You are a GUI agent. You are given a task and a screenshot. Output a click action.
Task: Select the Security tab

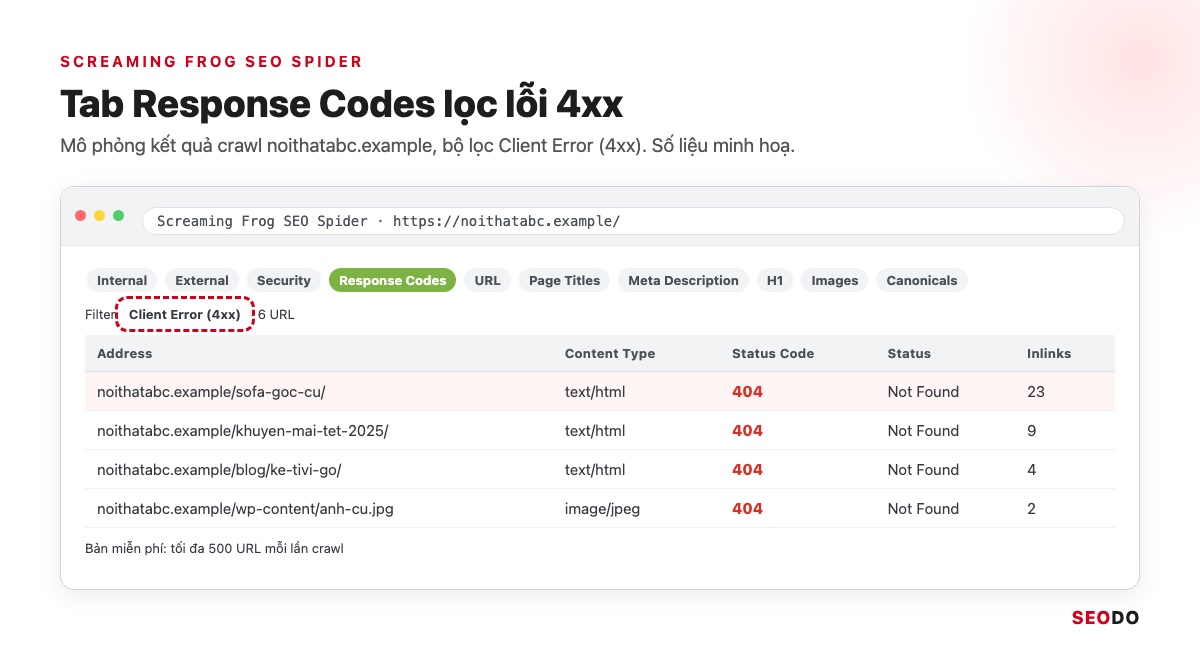[x=284, y=280]
